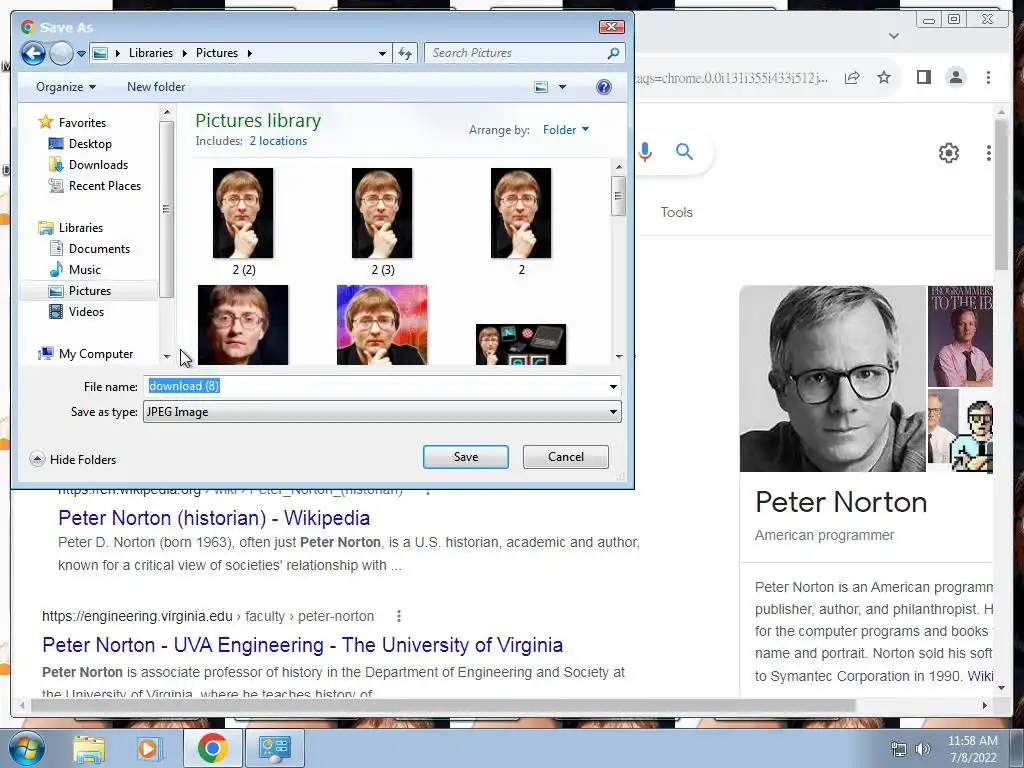Click the File name input field
This screenshot has height=768, width=1024.
tap(376, 386)
